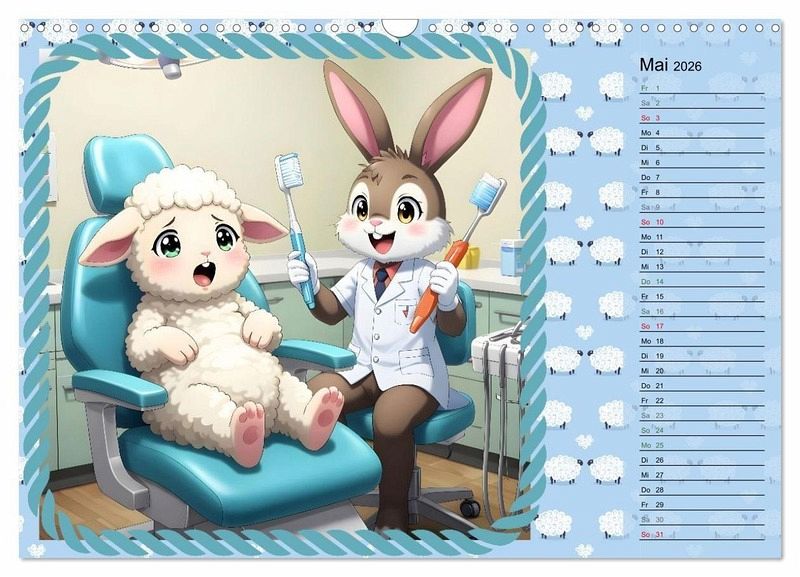This screenshot has height=577, width=800.
Task: Select the Friday 1 date row
Action: 700,88
